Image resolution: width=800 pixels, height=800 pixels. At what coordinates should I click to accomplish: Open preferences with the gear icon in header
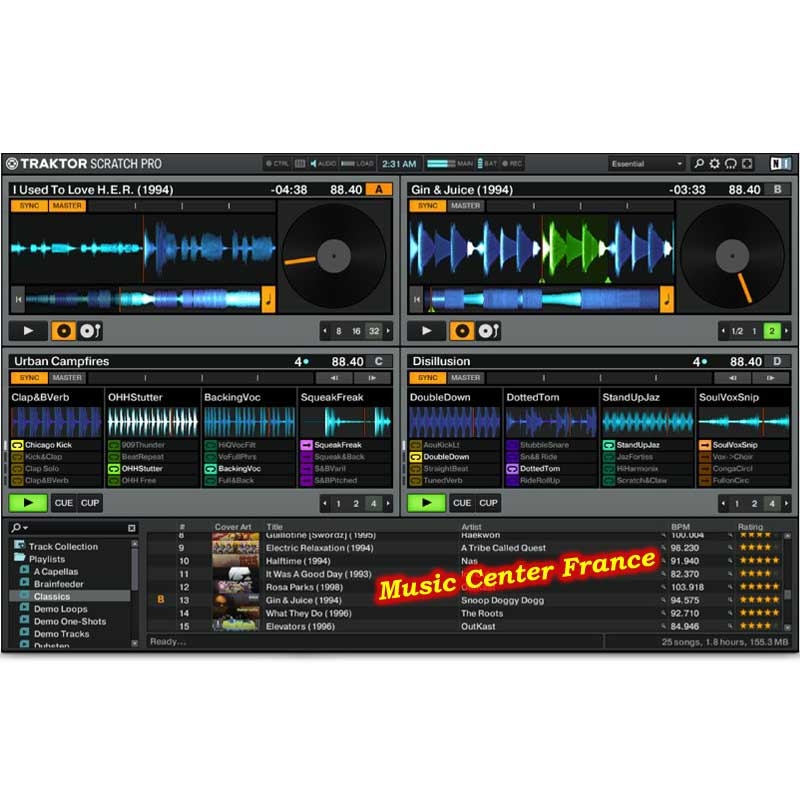point(715,164)
